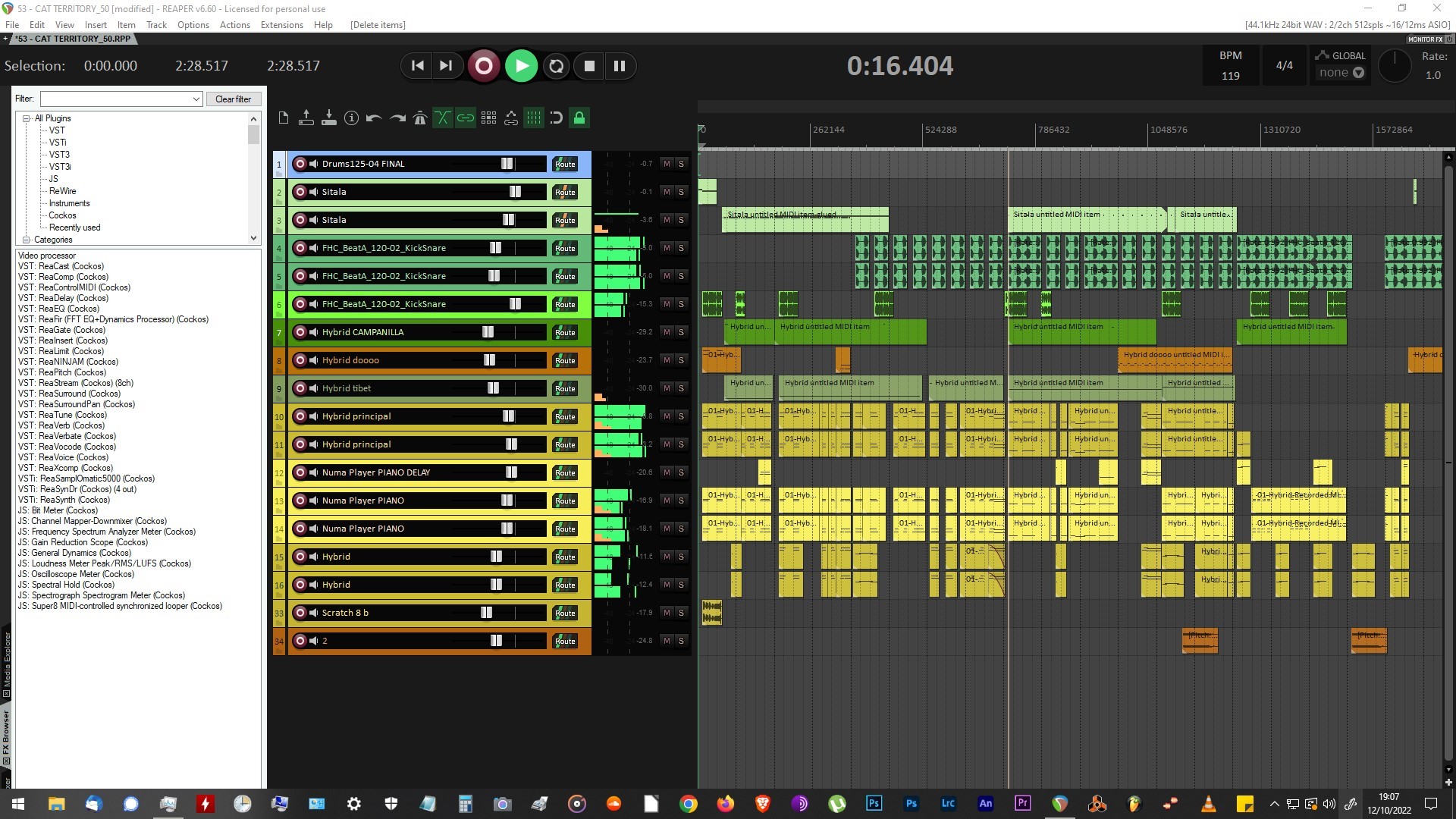The image size is (1456, 819).
Task: Arm record on the Hybrid CAMPANILLA track
Action: [300, 332]
